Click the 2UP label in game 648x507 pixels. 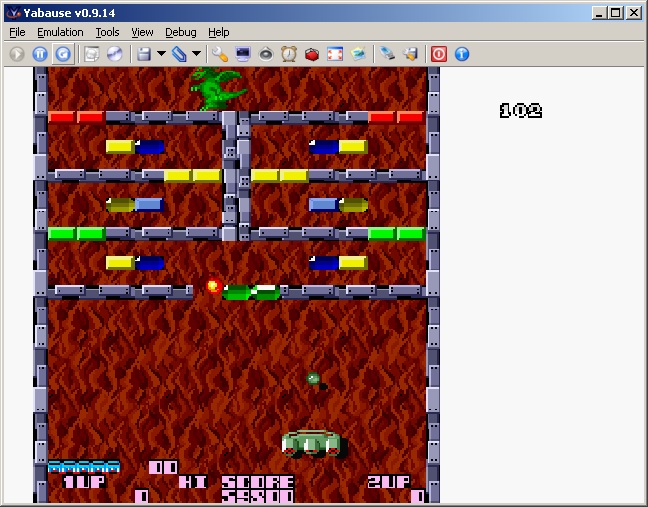389,482
